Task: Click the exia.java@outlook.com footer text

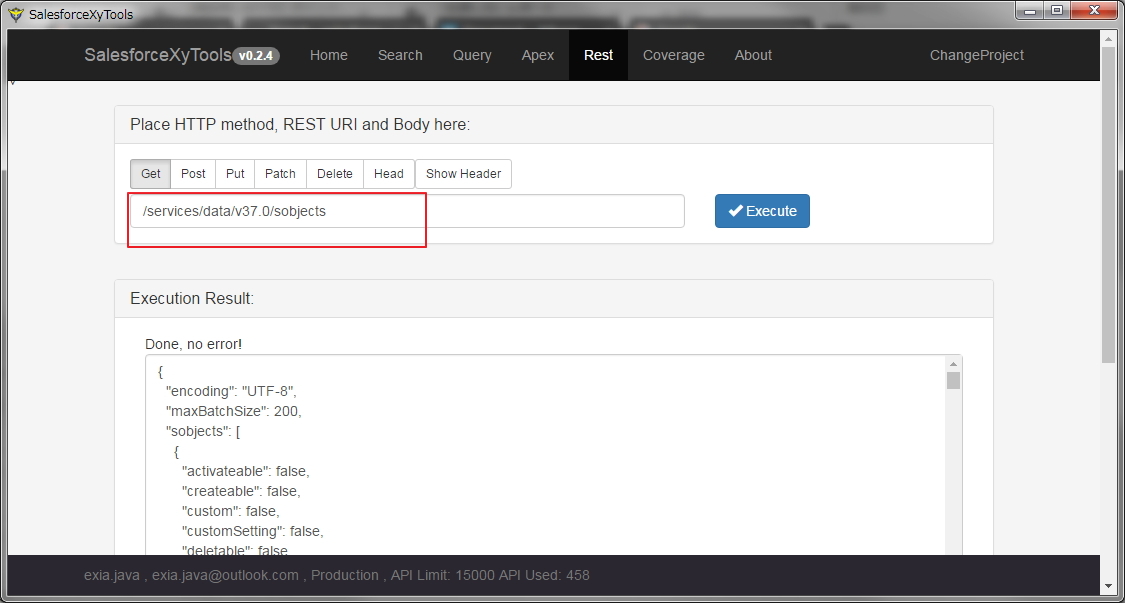Action: [225, 575]
